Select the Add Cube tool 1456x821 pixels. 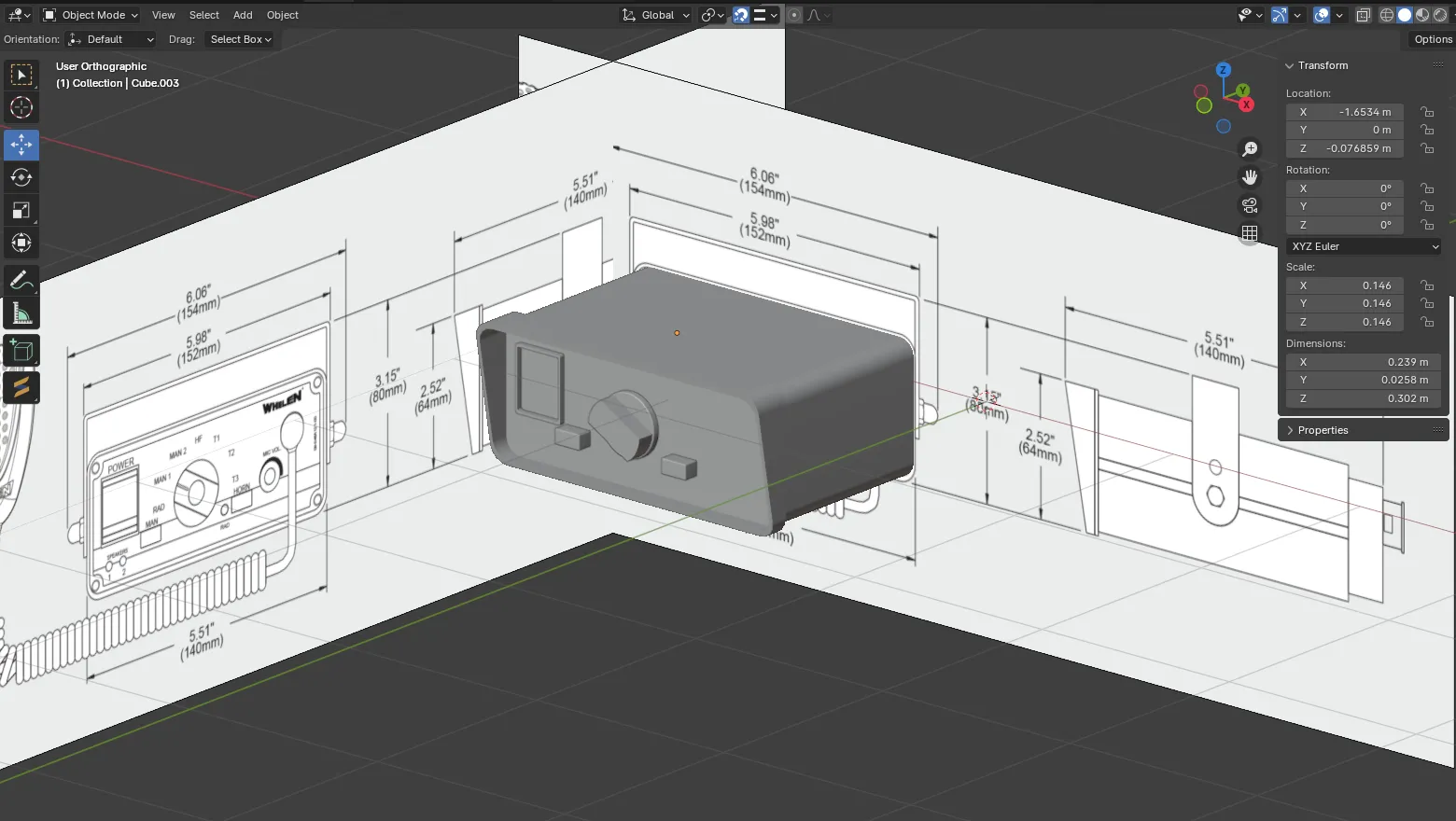click(x=21, y=351)
